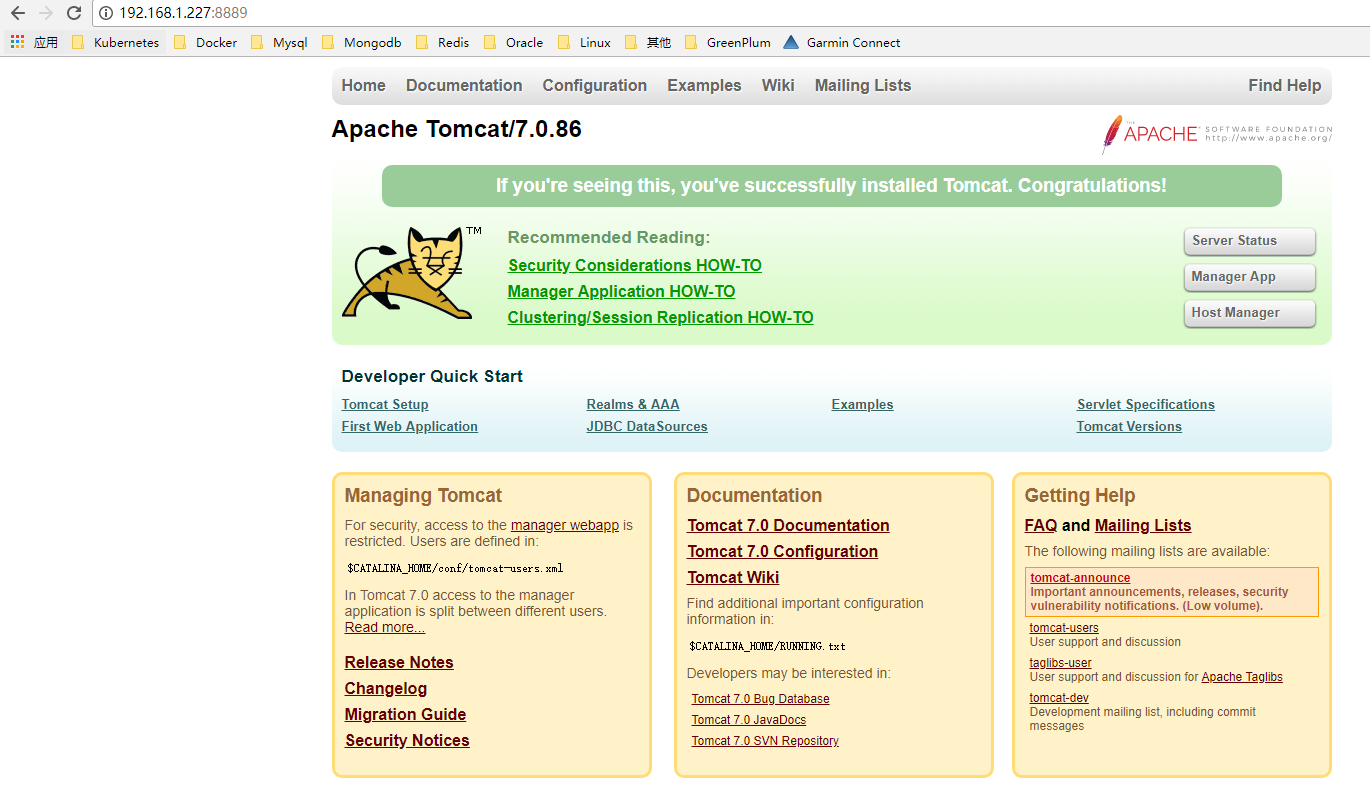
Task: Open Tomcat 7.0 Documentation link
Action: pyautogui.click(x=788, y=526)
